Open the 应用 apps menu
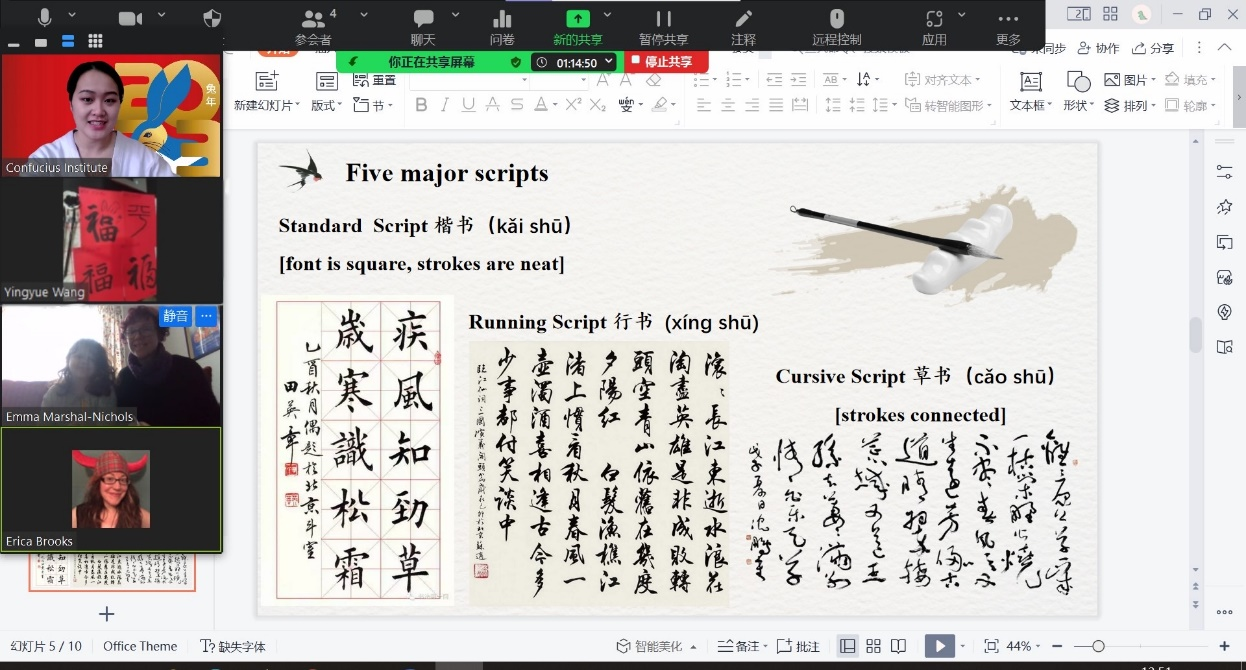This screenshot has width=1246, height=670. click(934, 20)
